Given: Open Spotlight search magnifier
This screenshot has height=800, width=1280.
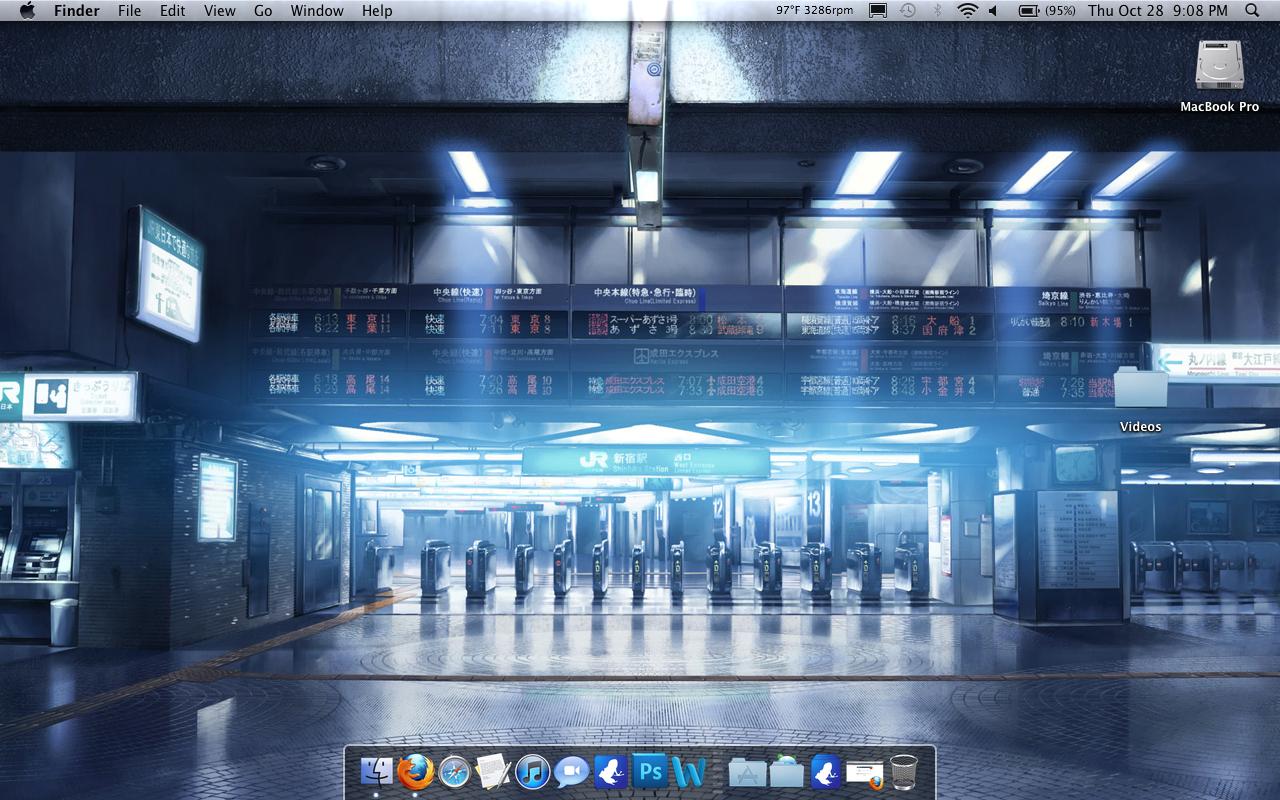Looking at the screenshot, I should (1253, 10).
